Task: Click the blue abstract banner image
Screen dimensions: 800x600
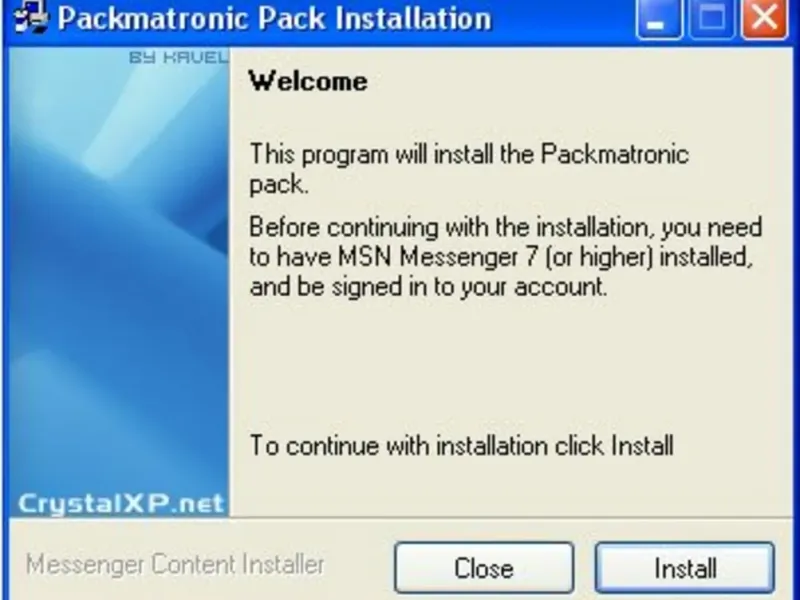Action: coord(119,282)
